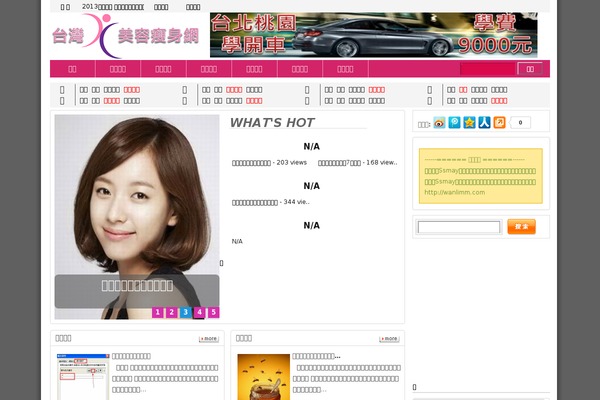Open the orange more-sharing options icon
The width and height of the screenshot is (600, 400).
499,123
